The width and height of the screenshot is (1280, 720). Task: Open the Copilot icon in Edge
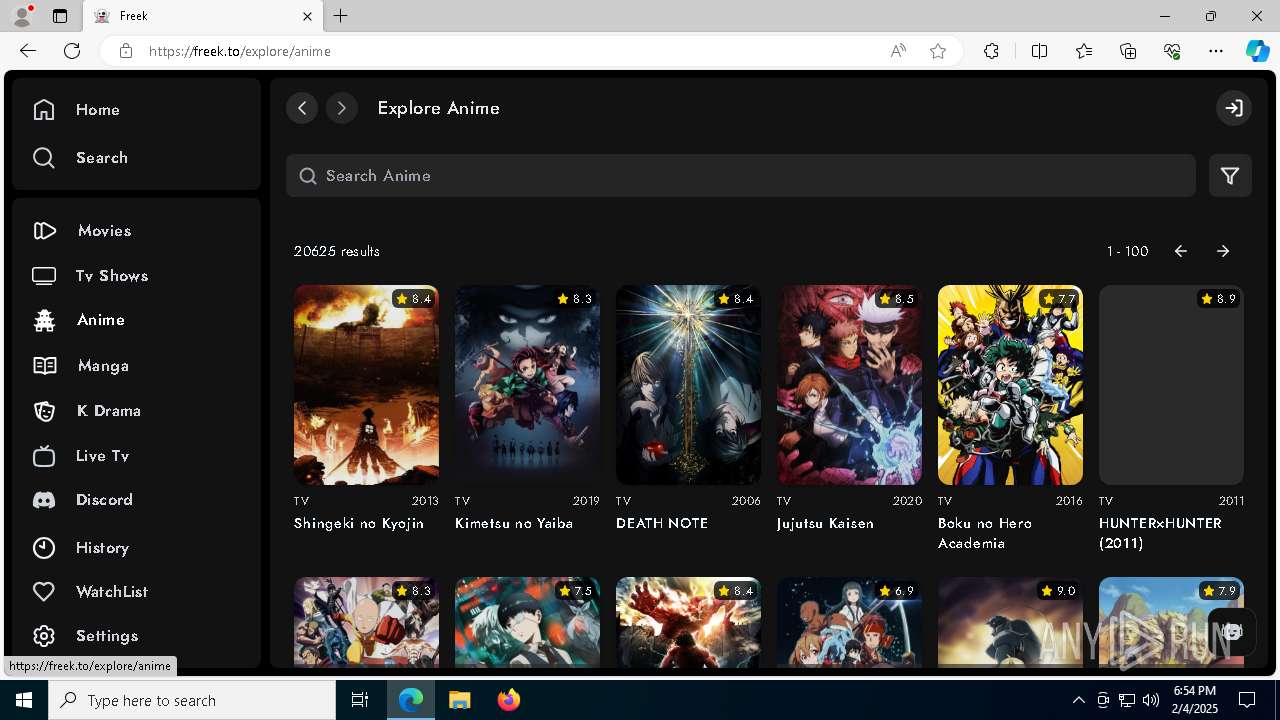coord(1257,51)
